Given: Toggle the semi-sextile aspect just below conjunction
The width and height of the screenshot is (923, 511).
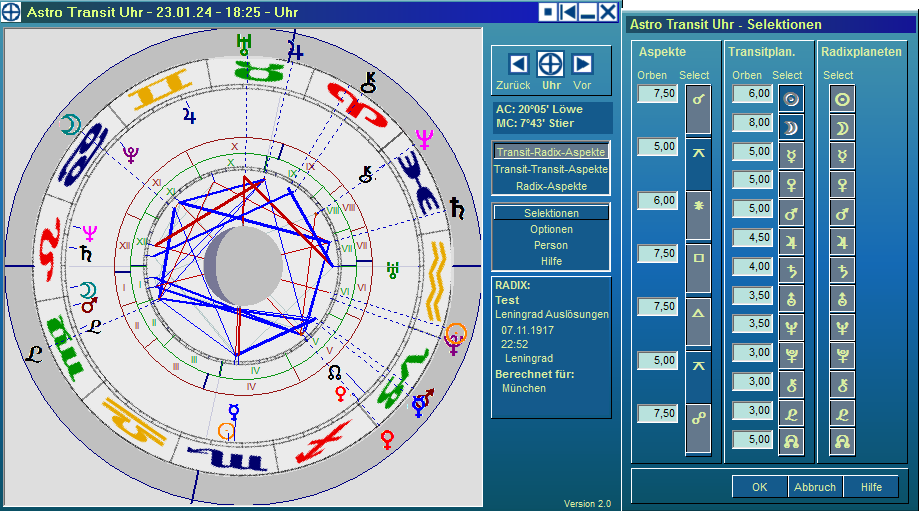Looking at the screenshot, I should (699, 162).
